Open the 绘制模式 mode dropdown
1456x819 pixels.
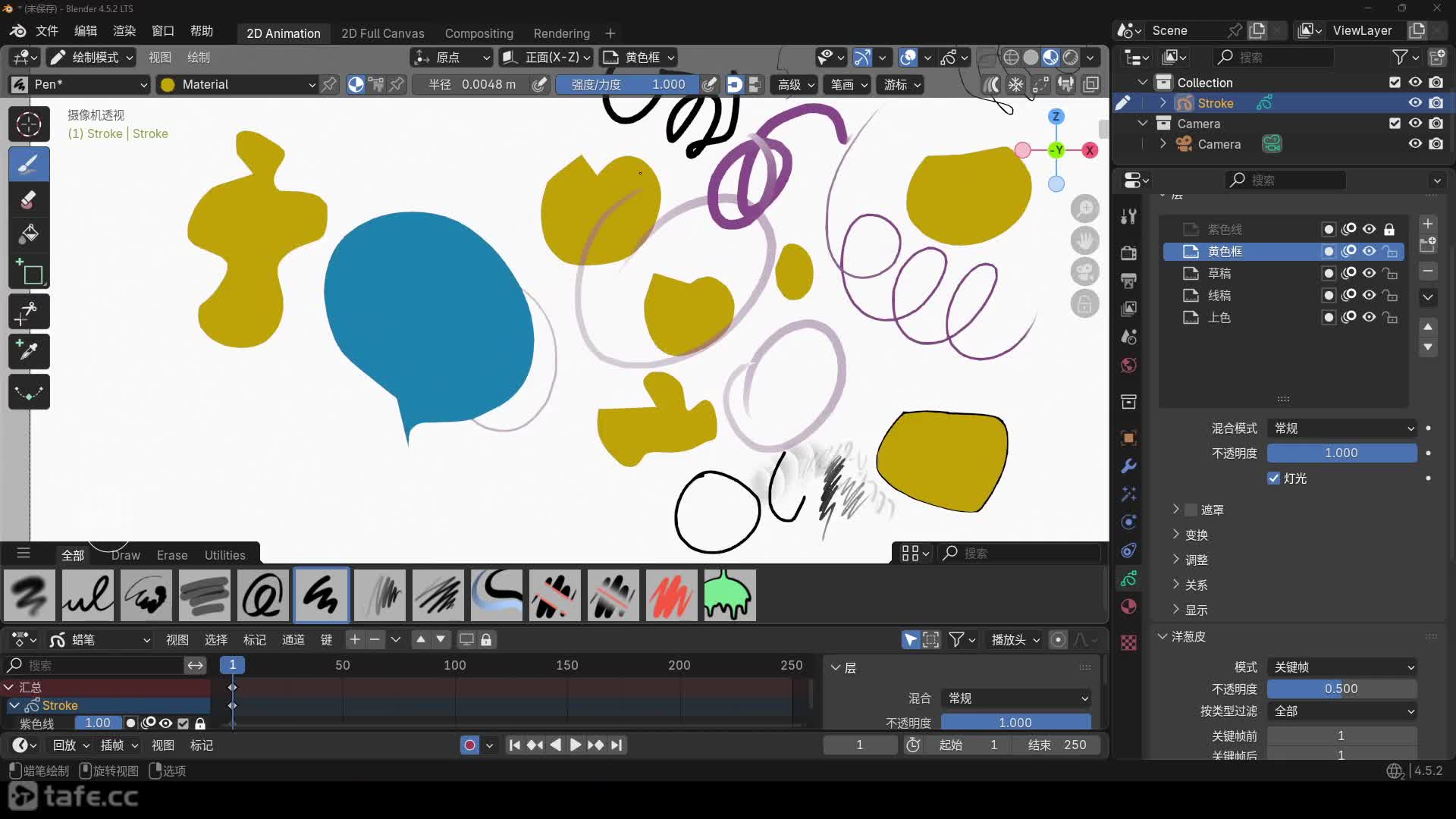91,58
